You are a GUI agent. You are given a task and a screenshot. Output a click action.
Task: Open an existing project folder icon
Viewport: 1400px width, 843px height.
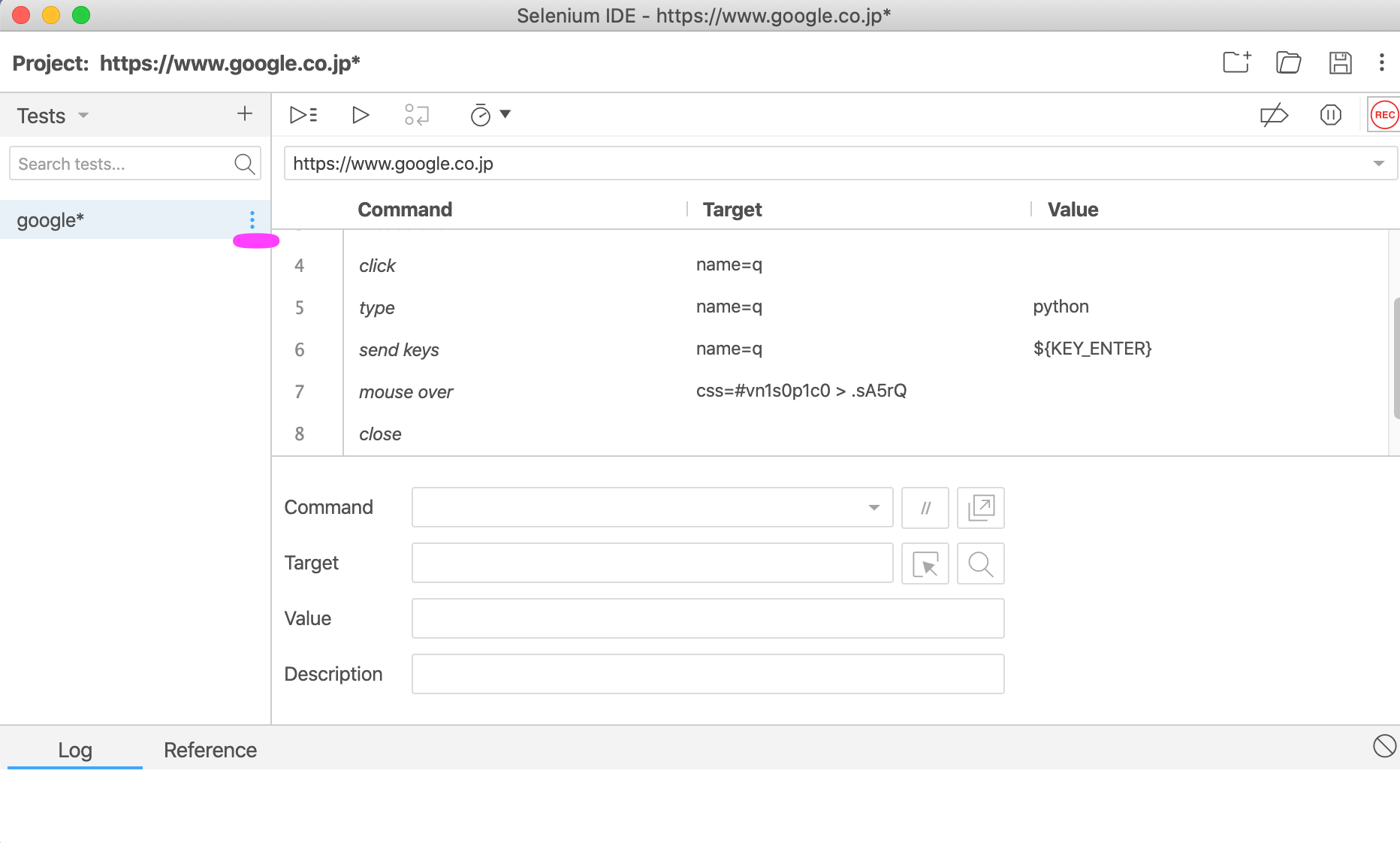pyautogui.click(x=1289, y=62)
